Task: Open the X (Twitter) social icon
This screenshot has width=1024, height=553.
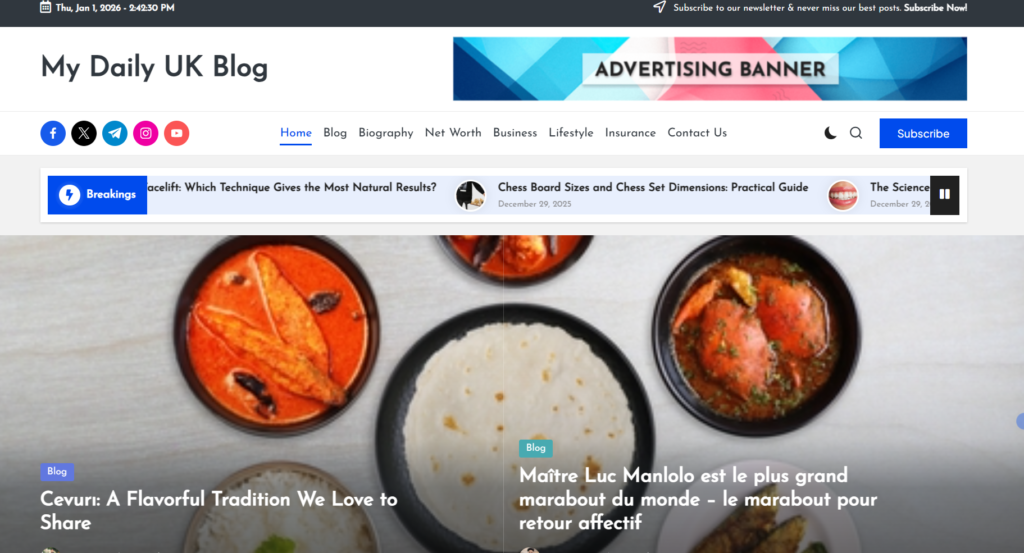Action: point(84,133)
